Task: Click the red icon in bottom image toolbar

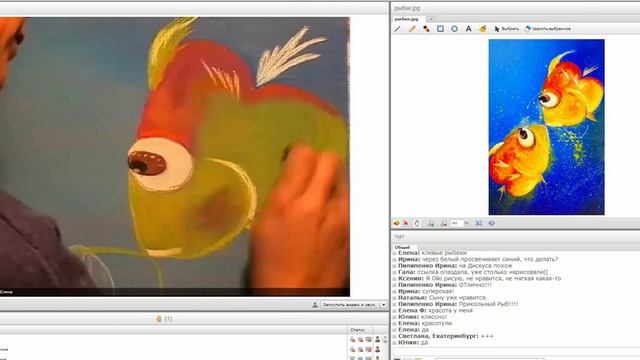Action: coord(406,223)
